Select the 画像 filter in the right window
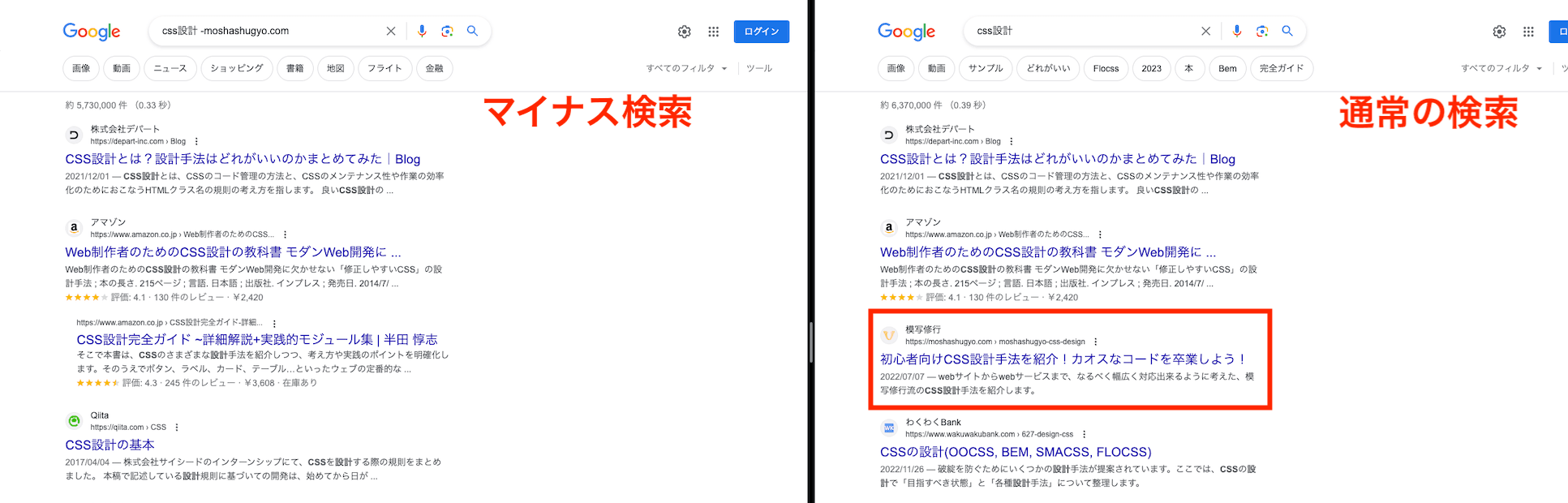The width and height of the screenshot is (1568, 503). pyautogui.click(x=896, y=68)
